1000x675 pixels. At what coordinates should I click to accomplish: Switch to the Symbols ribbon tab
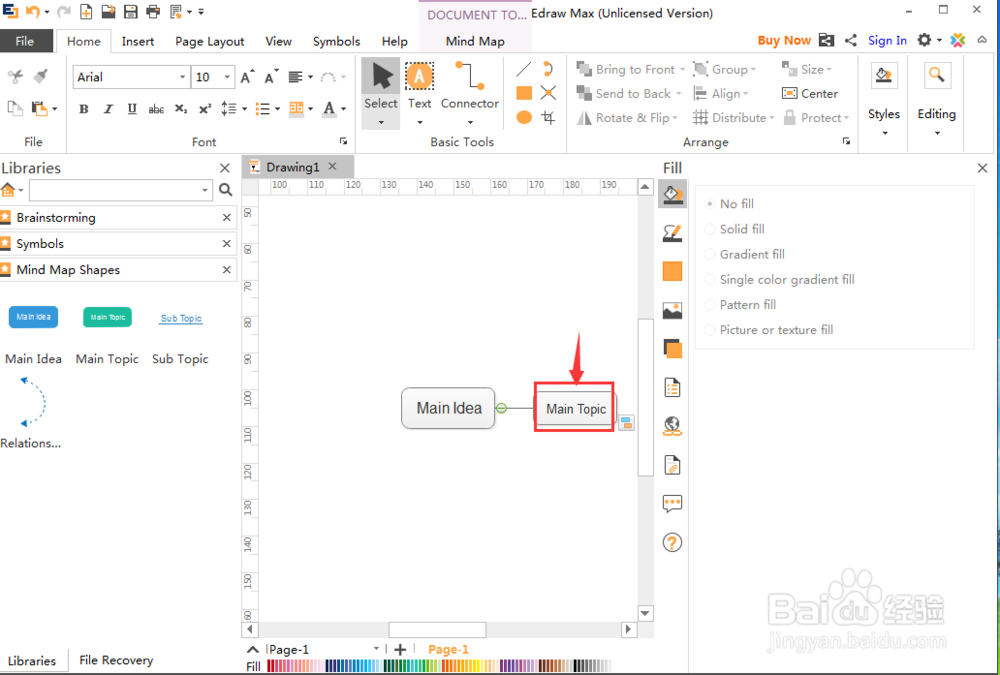336,41
